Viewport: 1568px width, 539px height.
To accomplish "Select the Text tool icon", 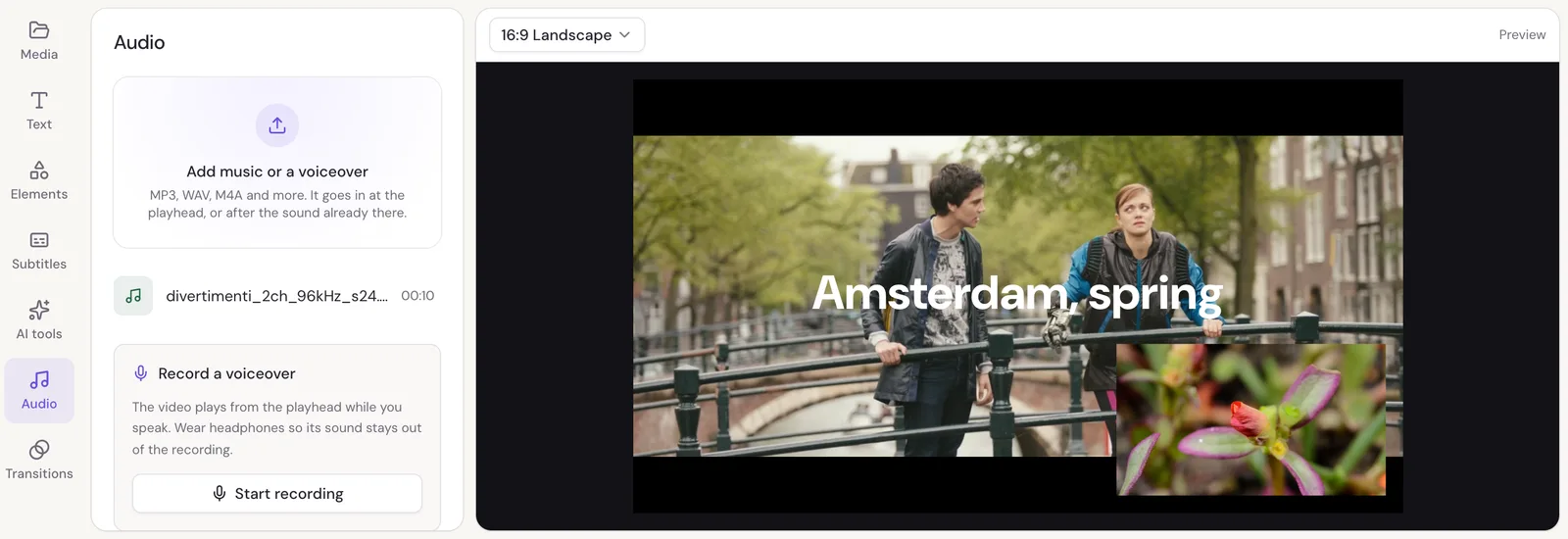I will coord(39,100).
